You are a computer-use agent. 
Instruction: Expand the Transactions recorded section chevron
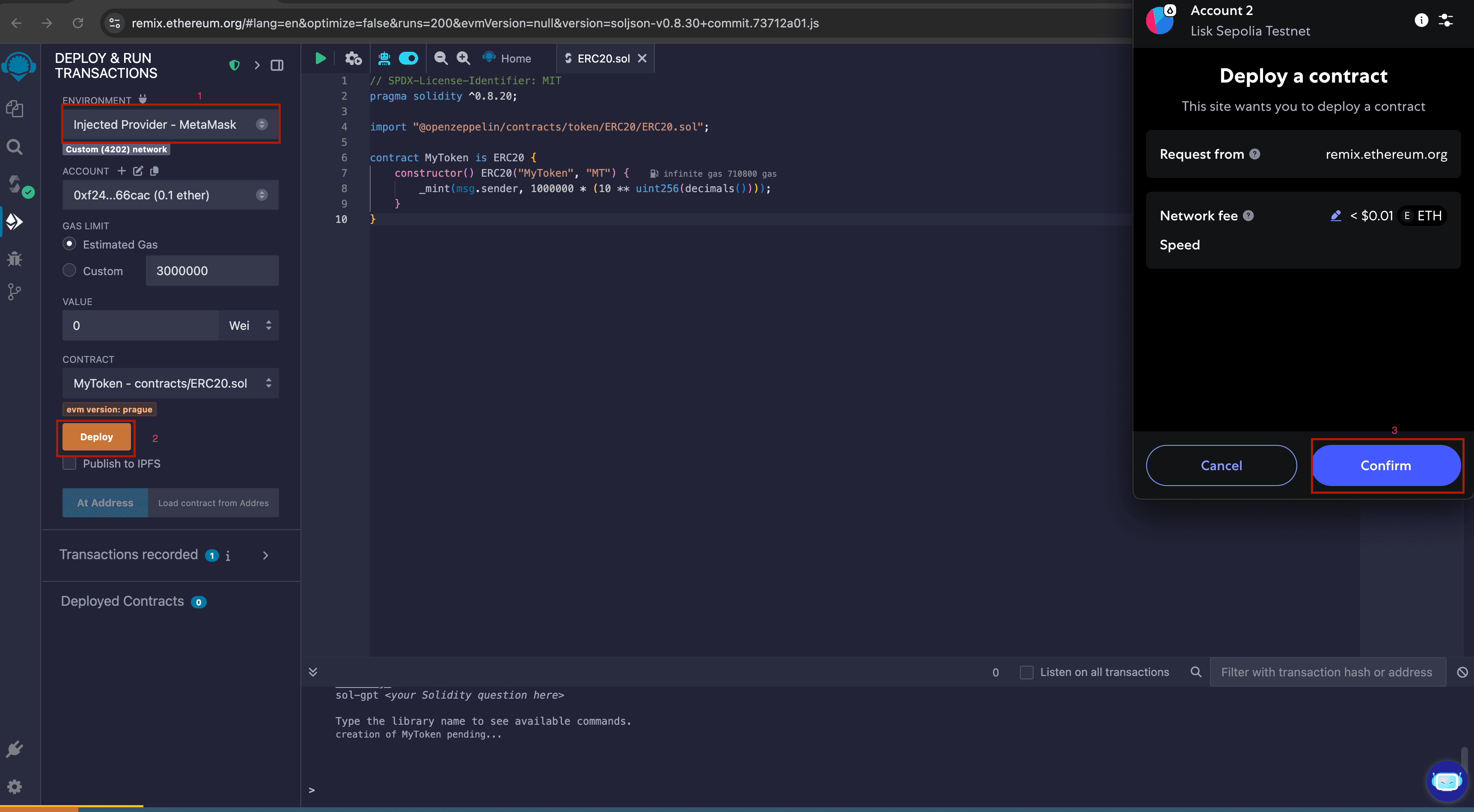tap(265, 555)
